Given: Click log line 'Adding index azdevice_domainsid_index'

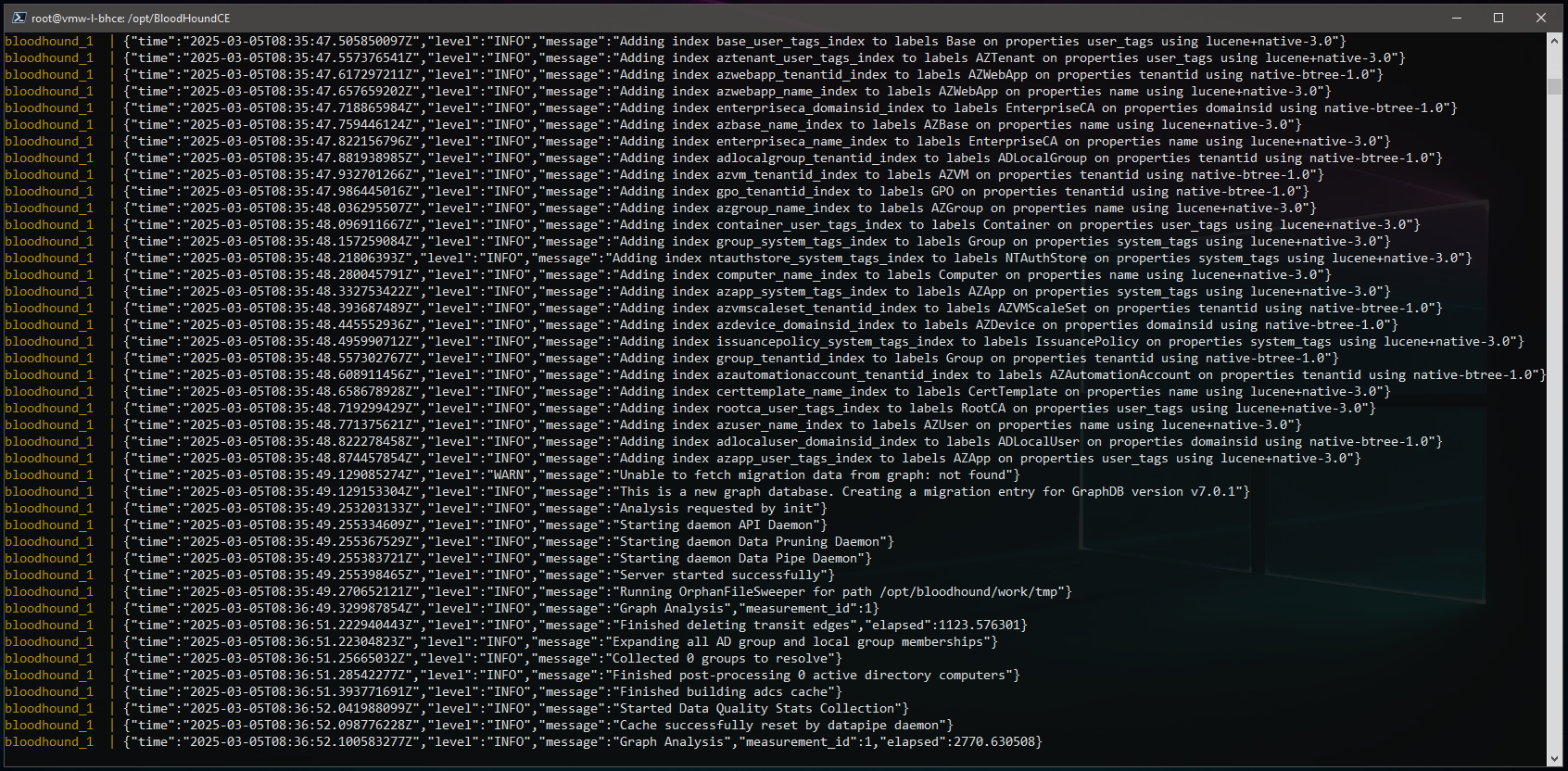Looking at the screenshot, I should (x=702, y=325).
